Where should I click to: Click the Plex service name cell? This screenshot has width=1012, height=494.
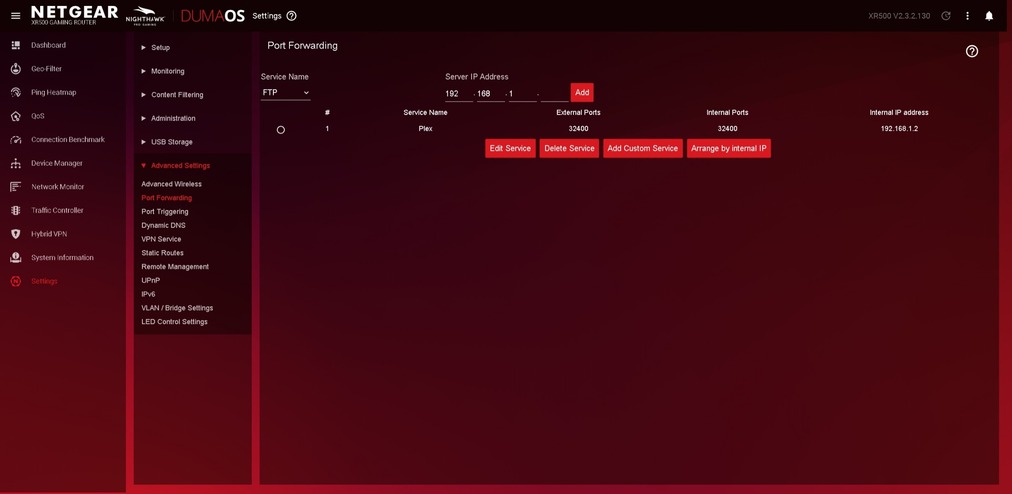click(425, 129)
